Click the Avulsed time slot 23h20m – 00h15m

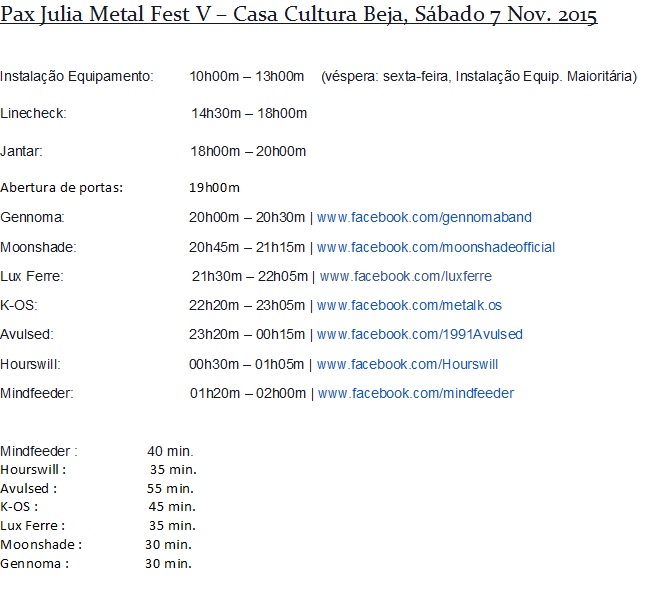coord(247,334)
